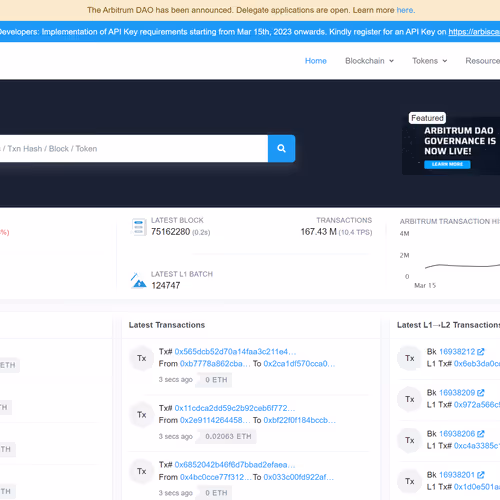
Task: Expand the Blockchain dropdown menu
Action: coord(369,61)
